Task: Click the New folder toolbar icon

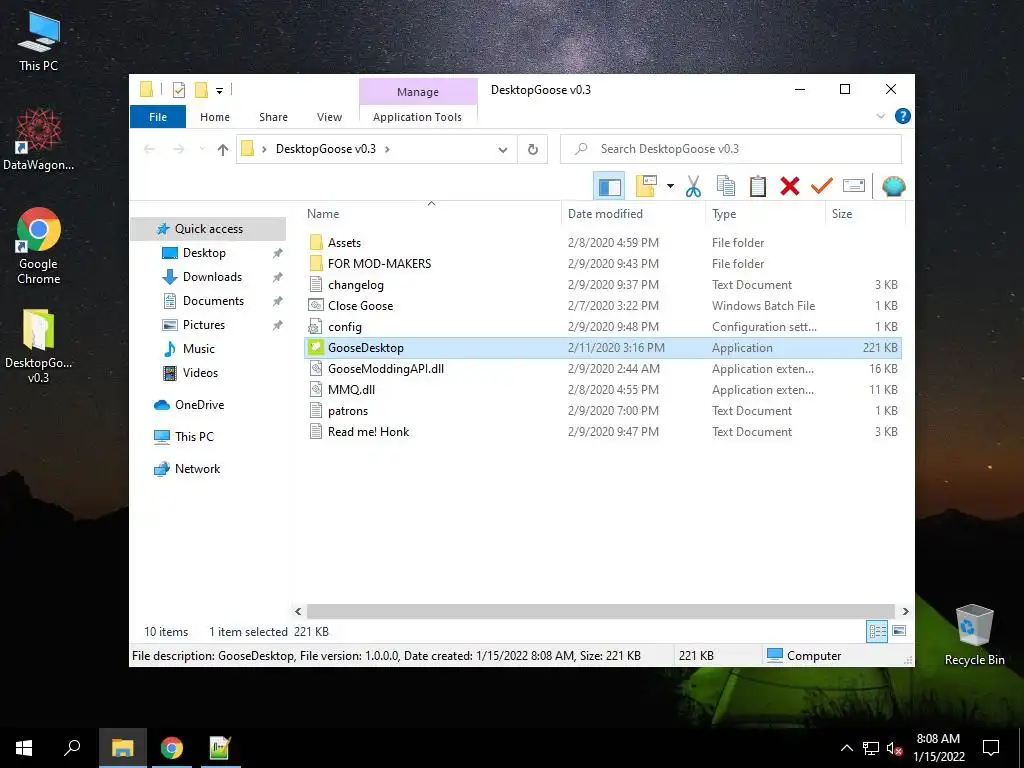Action: [x=646, y=186]
